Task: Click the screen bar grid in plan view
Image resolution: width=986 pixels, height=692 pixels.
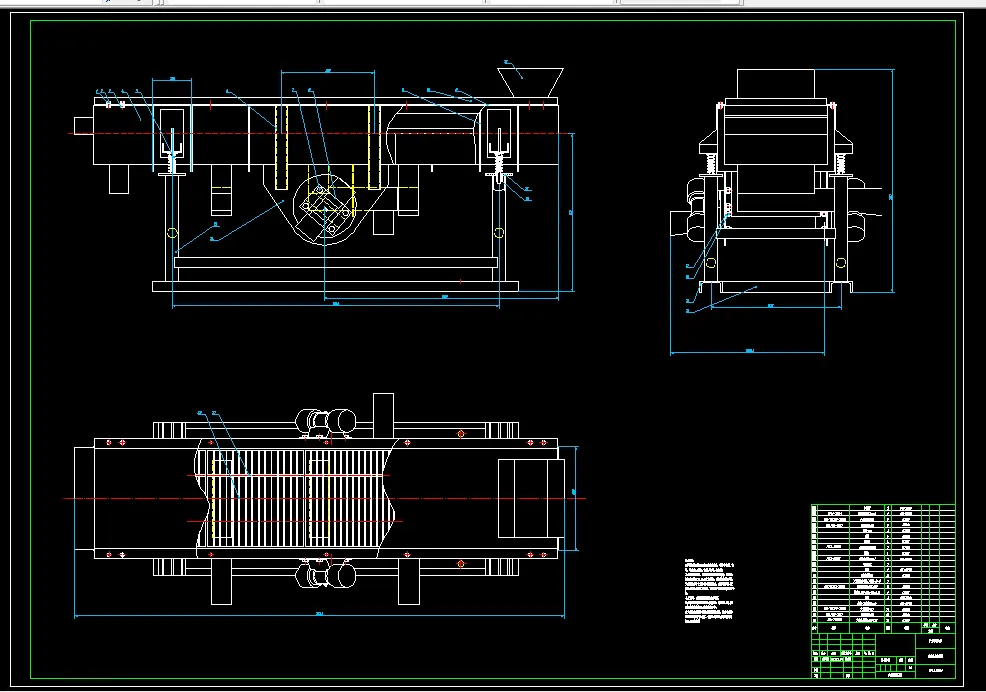Action: (x=294, y=498)
